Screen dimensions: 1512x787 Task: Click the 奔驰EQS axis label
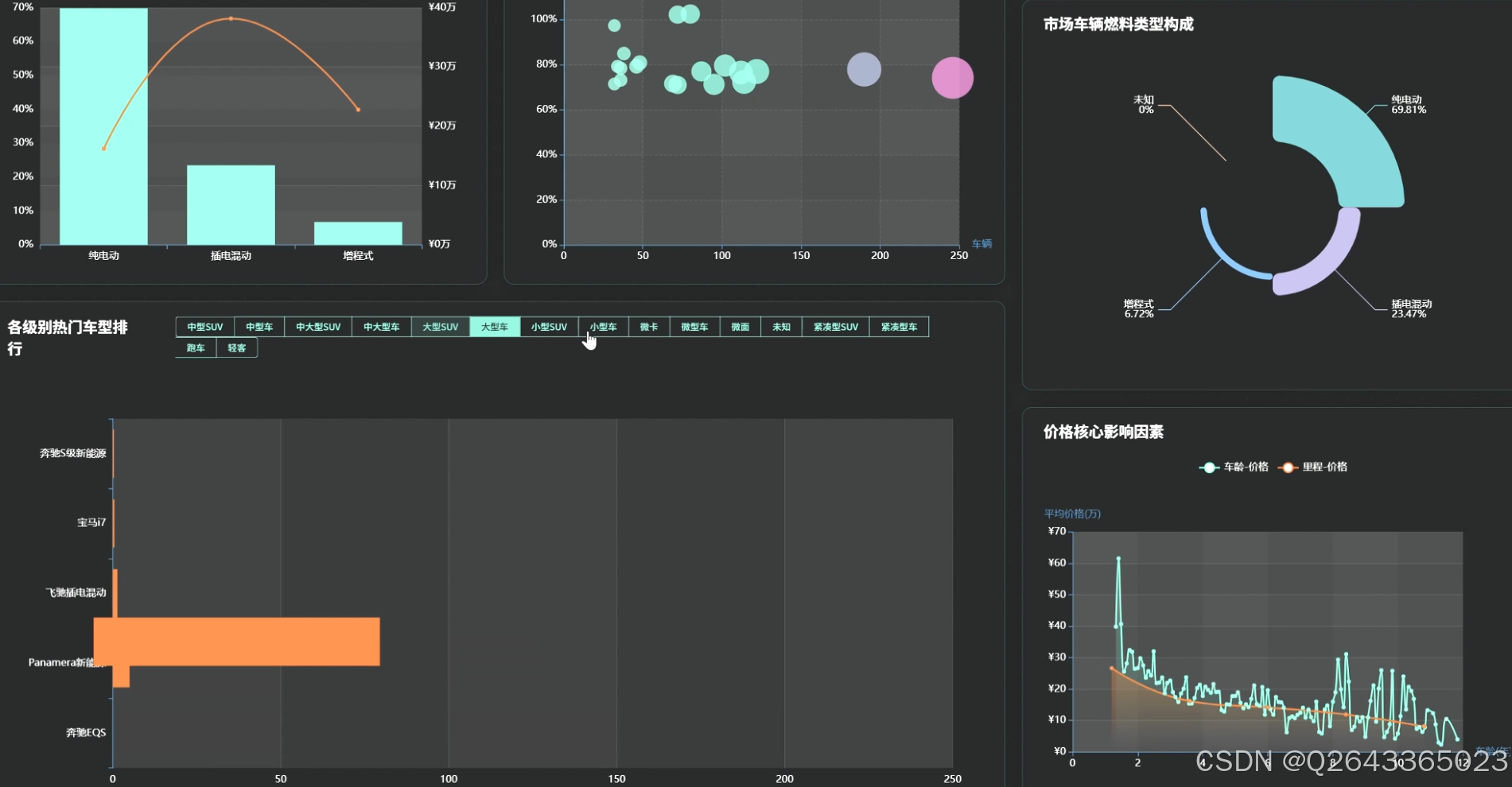[86, 732]
